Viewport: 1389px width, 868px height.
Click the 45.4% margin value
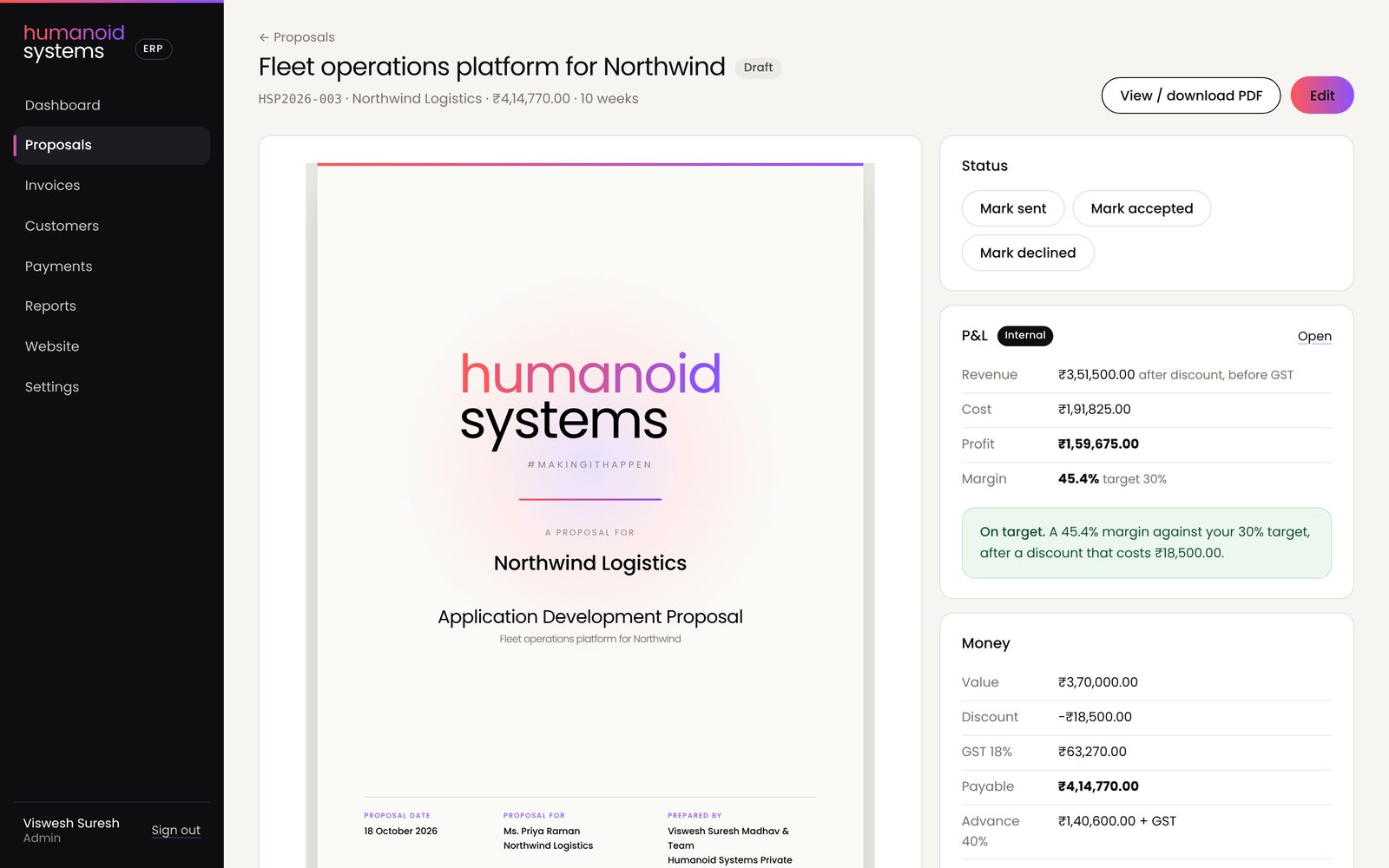(x=1078, y=479)
